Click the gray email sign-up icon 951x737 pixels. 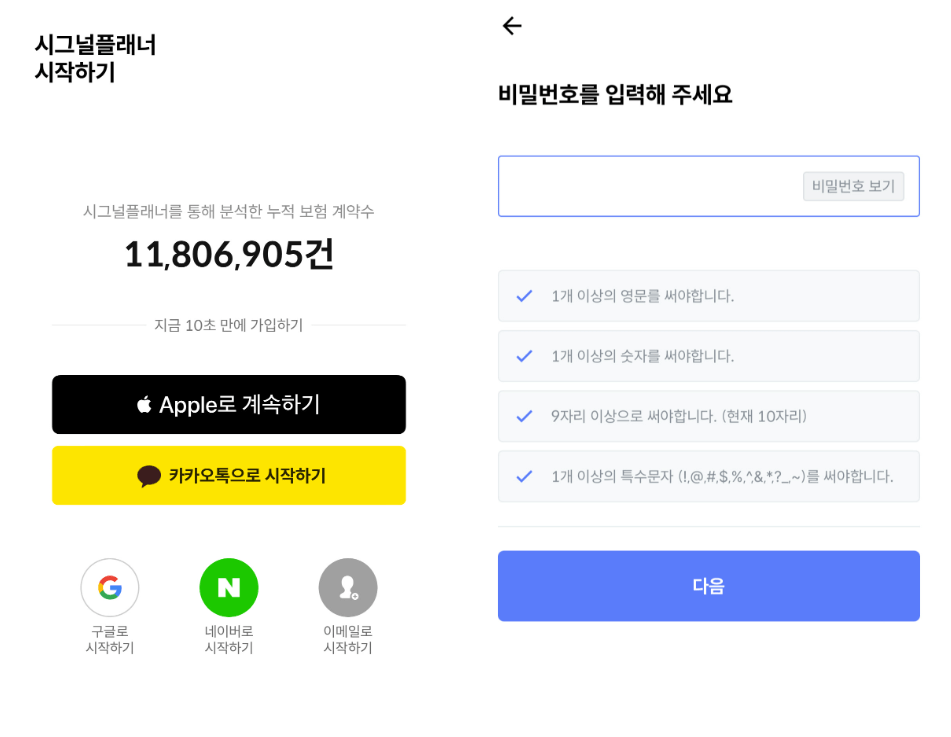(348, 587)
